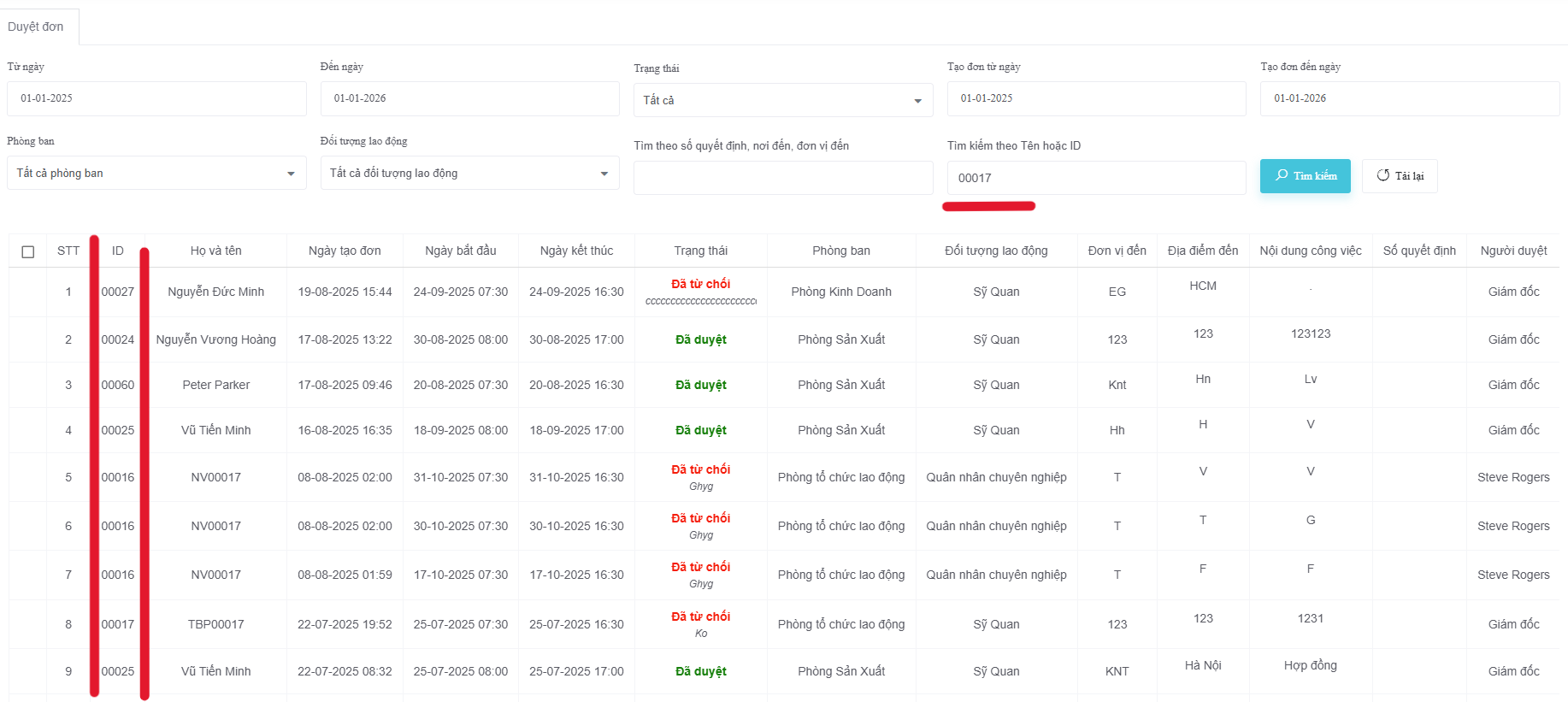Switch to the Duyệt đơn tab
This screenshot has height=702, width=1568.
[36, 27]
